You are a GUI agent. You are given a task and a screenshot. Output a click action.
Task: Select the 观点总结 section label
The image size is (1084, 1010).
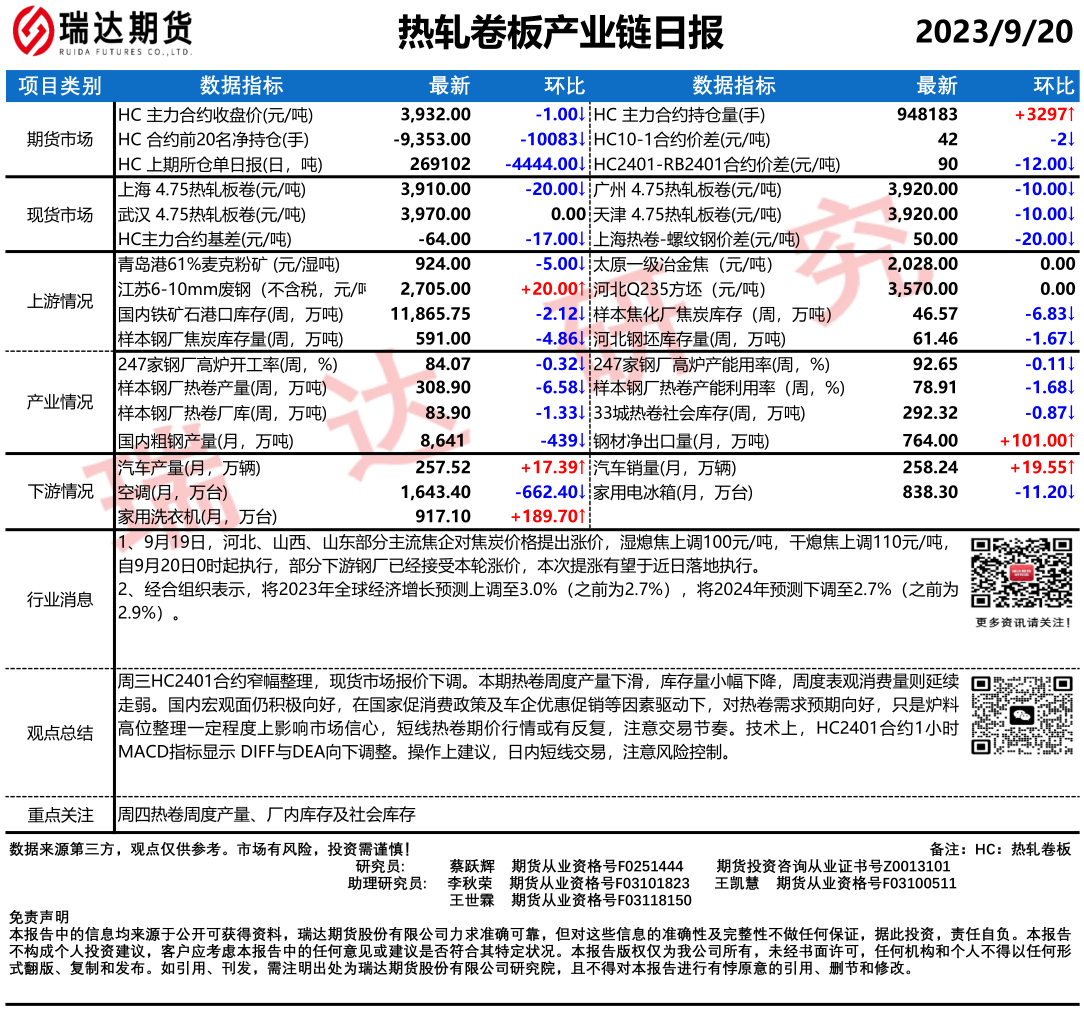tap(60, 733)
